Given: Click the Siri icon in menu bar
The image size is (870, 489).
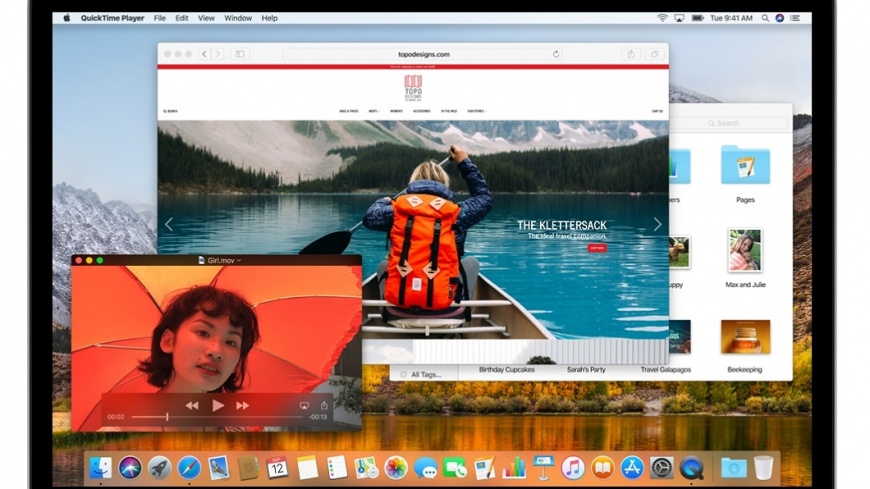Looking at the screenshot, I should pos(780,18).
